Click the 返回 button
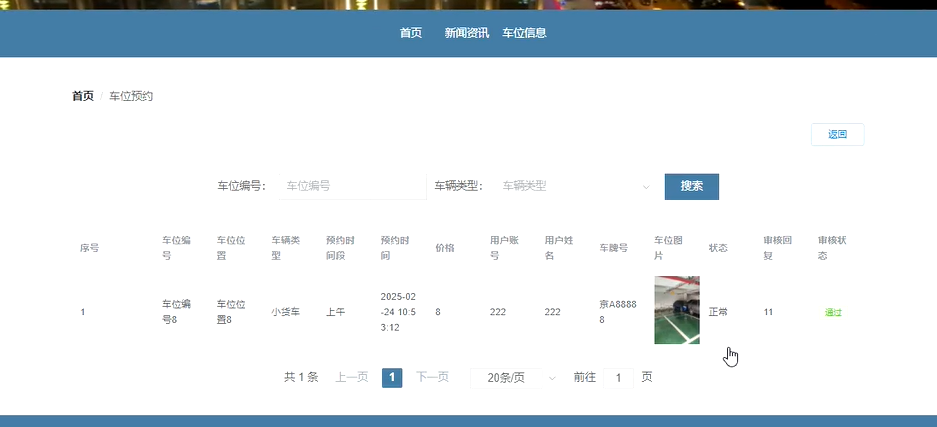 click(837, 134)
